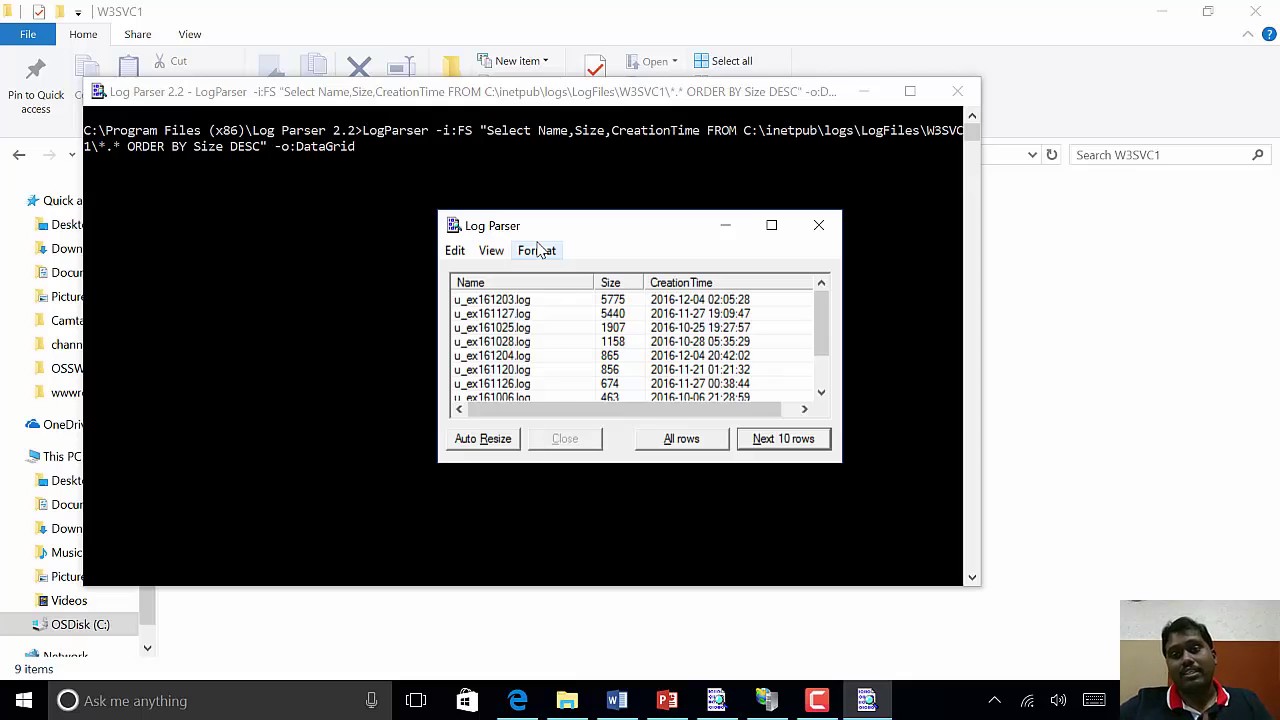Viewport: 1280px width, 720px height.
Task: Click the CreationTime column header
Action: [730, 283]
